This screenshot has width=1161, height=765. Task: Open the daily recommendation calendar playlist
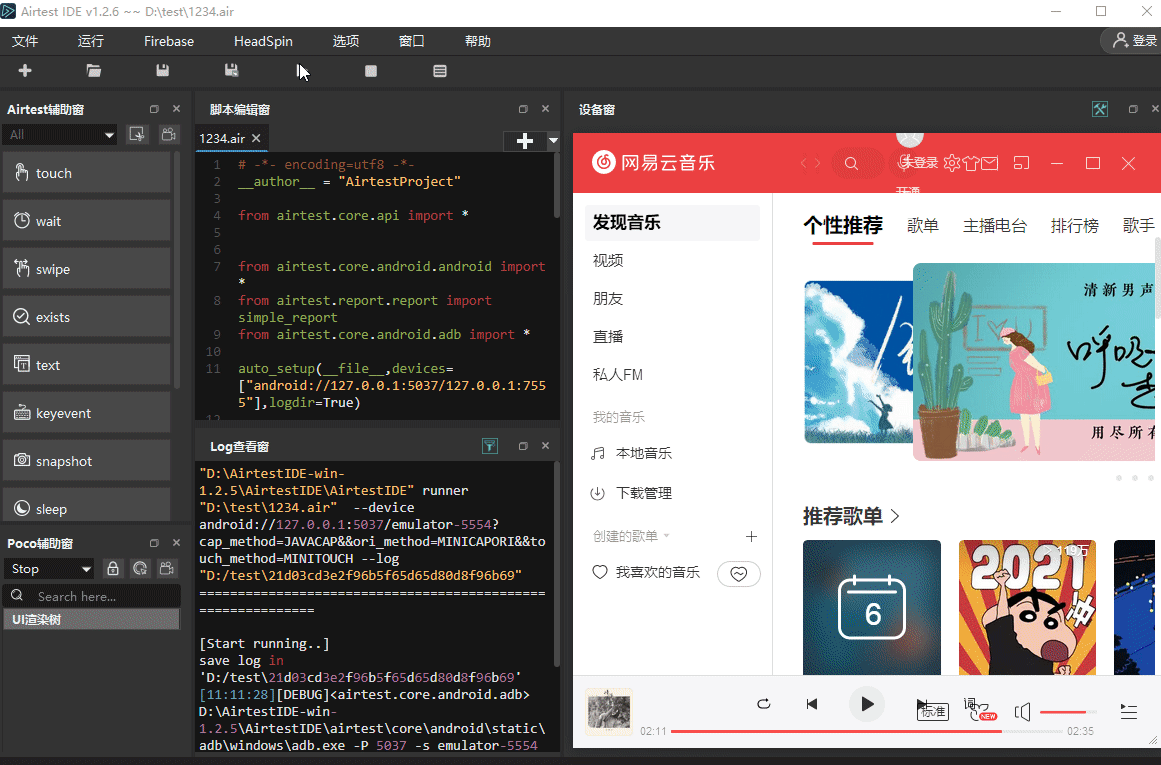(871, 607)
